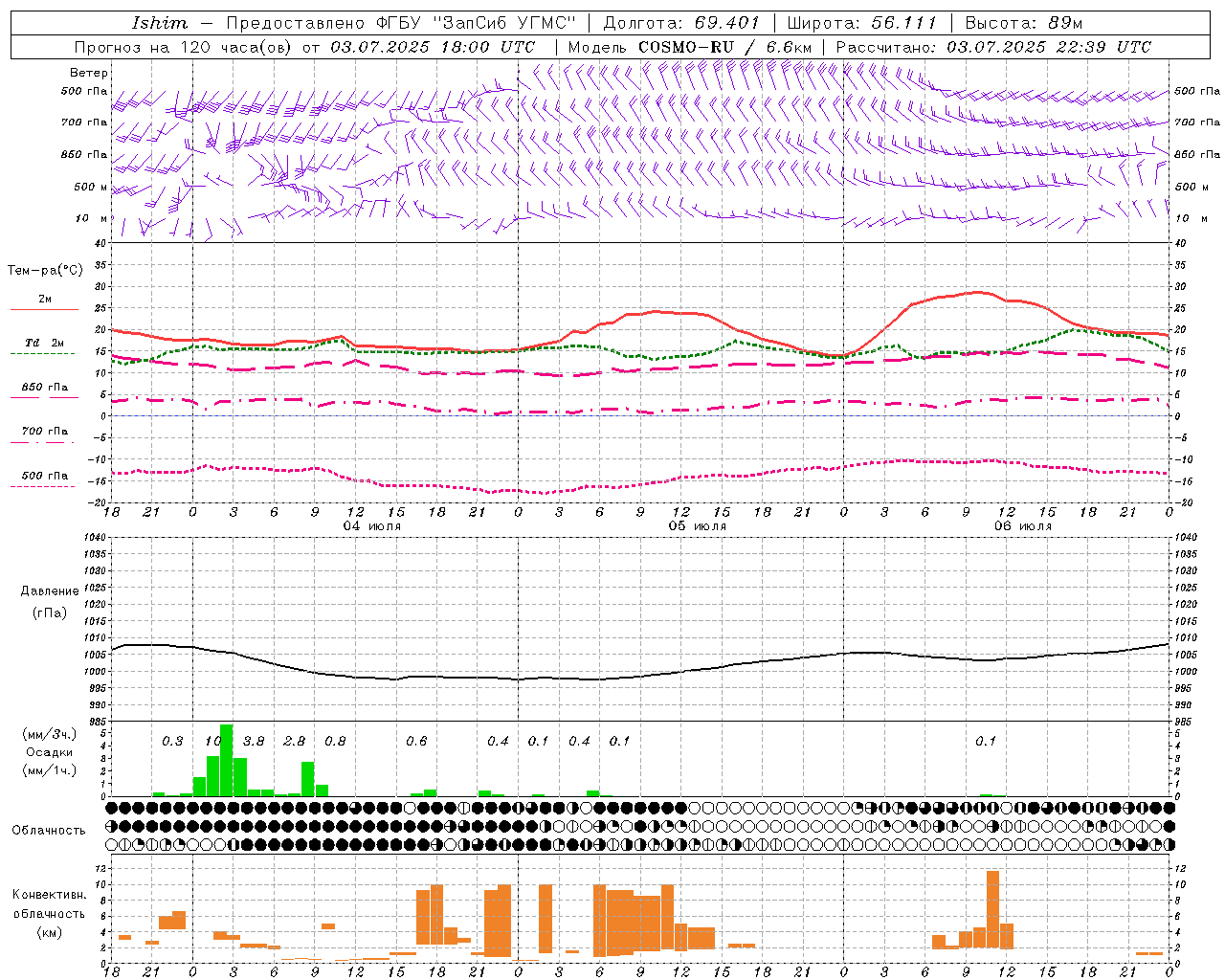1225x980 pixels.
Task: Click the Широта: 56.111 value
Action: tap(861, 23)
